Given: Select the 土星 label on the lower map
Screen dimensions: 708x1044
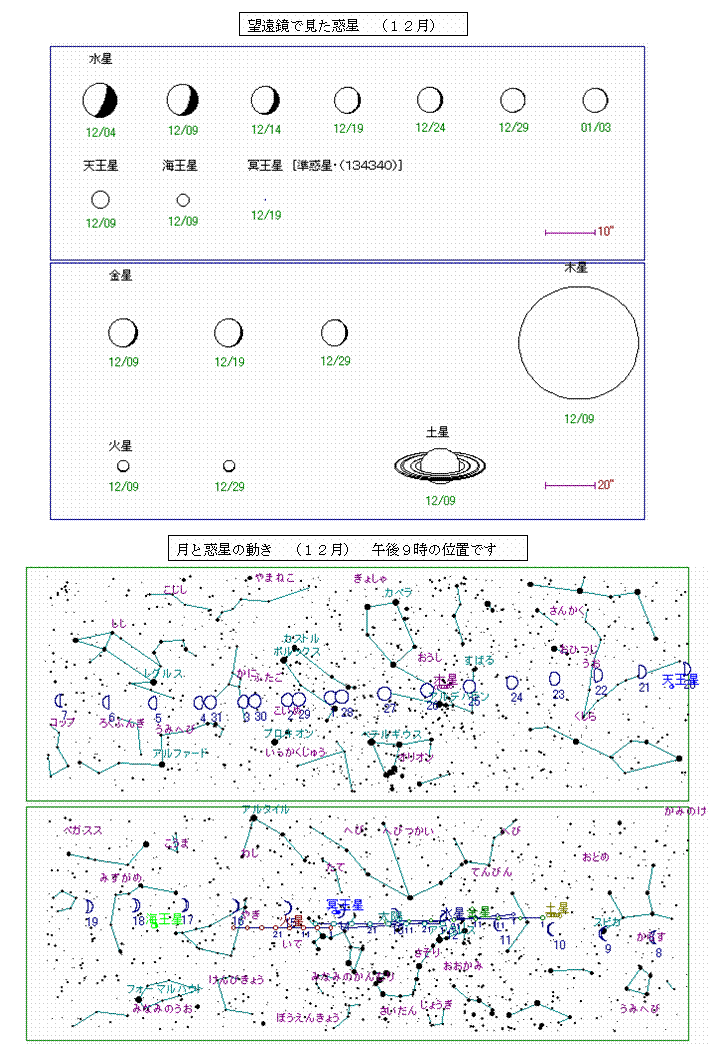Looking at the screenshot, I should click(557, 908).
